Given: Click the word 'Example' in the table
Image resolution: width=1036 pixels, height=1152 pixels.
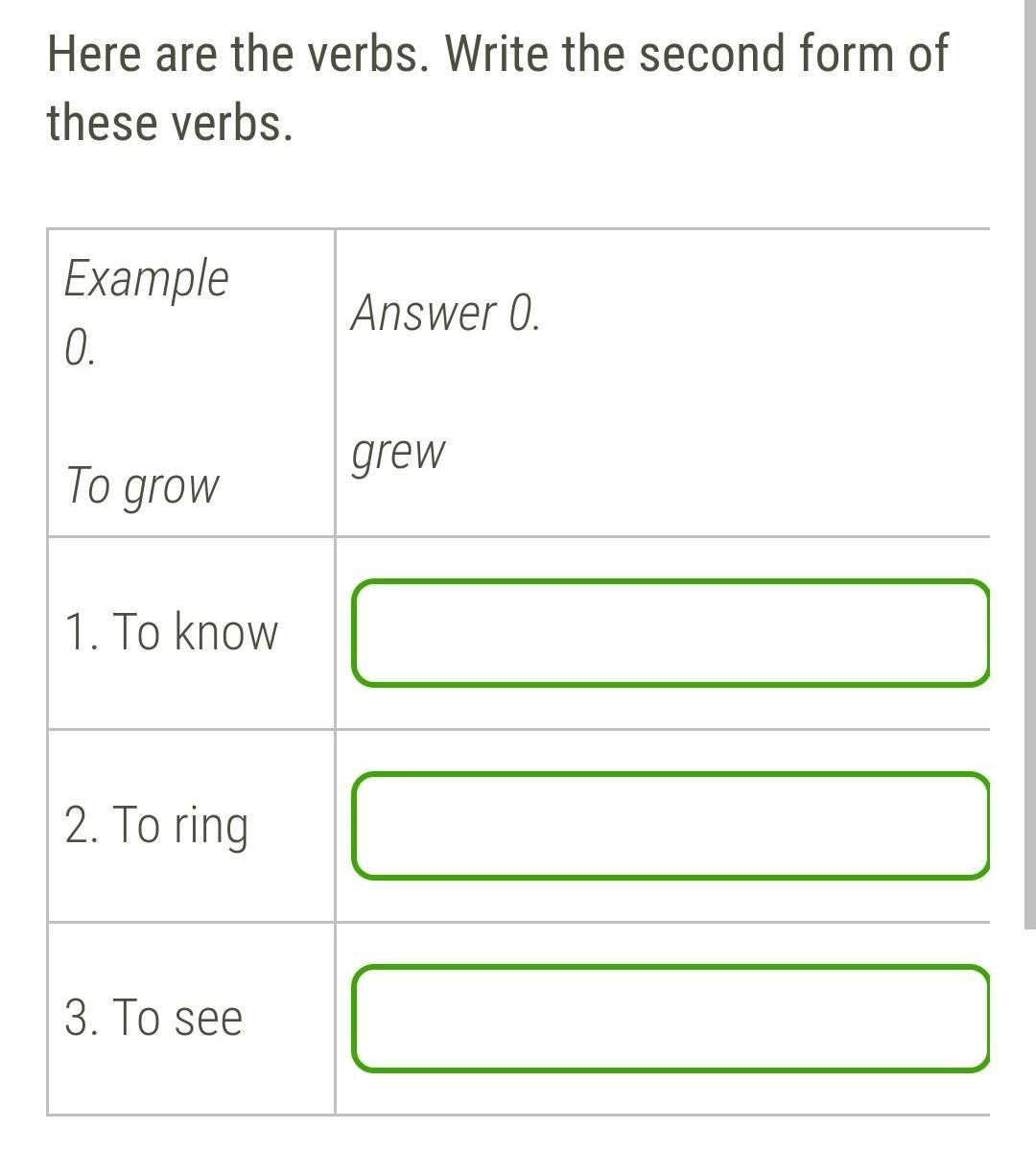Looking at the screenshot, I should point(146,279).
